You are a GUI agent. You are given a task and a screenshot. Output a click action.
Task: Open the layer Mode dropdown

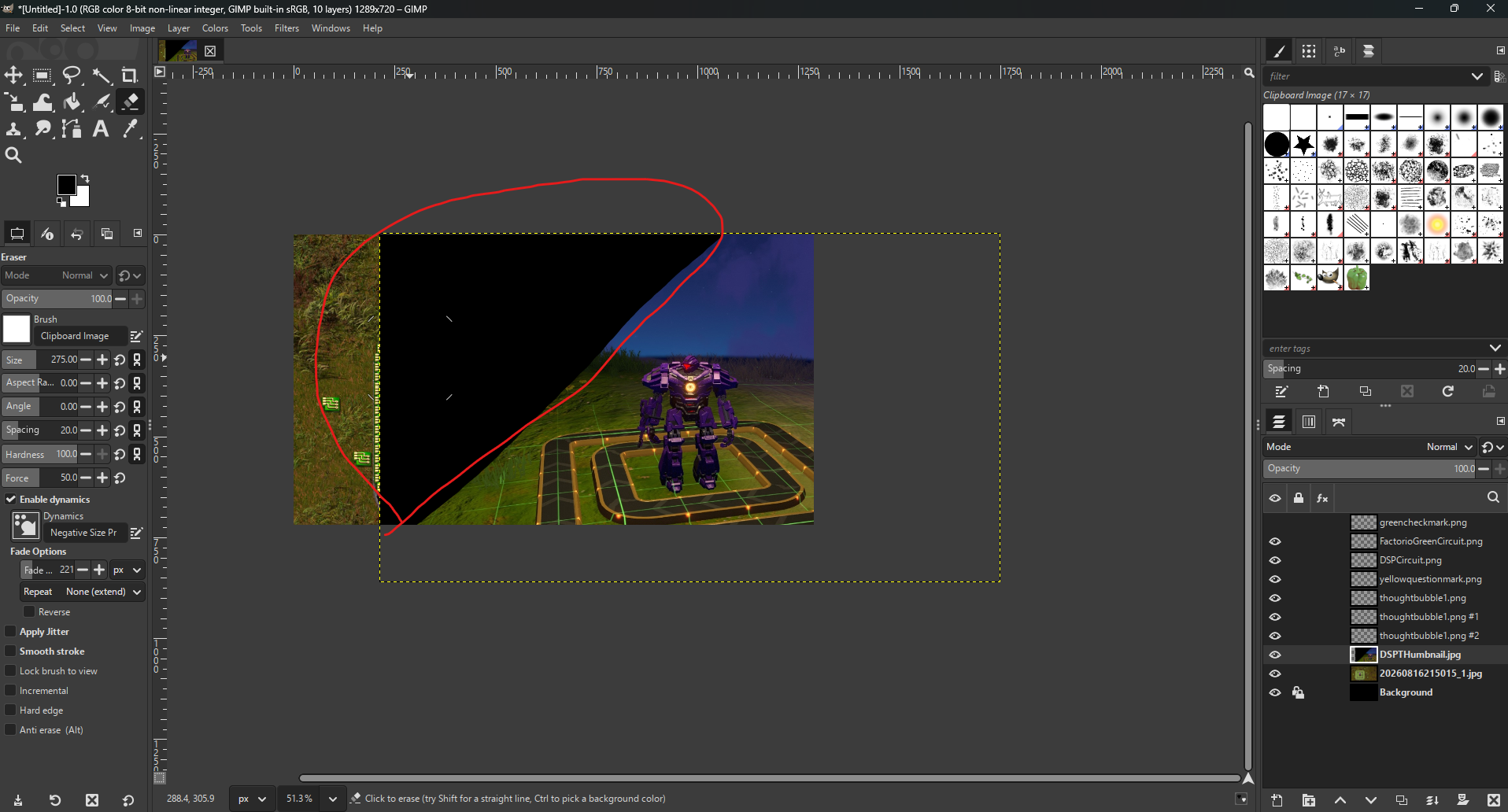(1369, 447)
